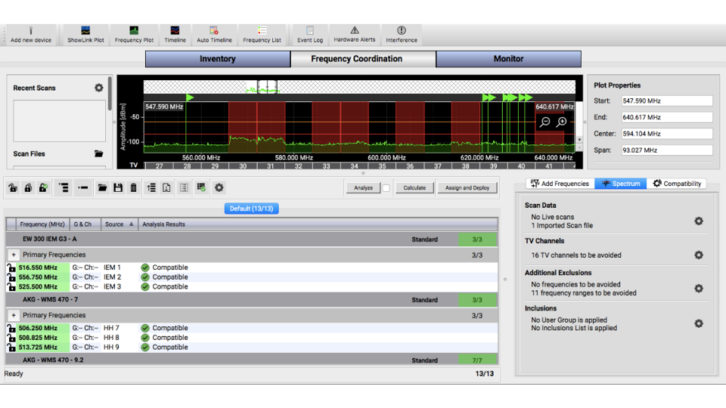
Task: Show the Hardware Alerts panel
Action: click(354, 34)
